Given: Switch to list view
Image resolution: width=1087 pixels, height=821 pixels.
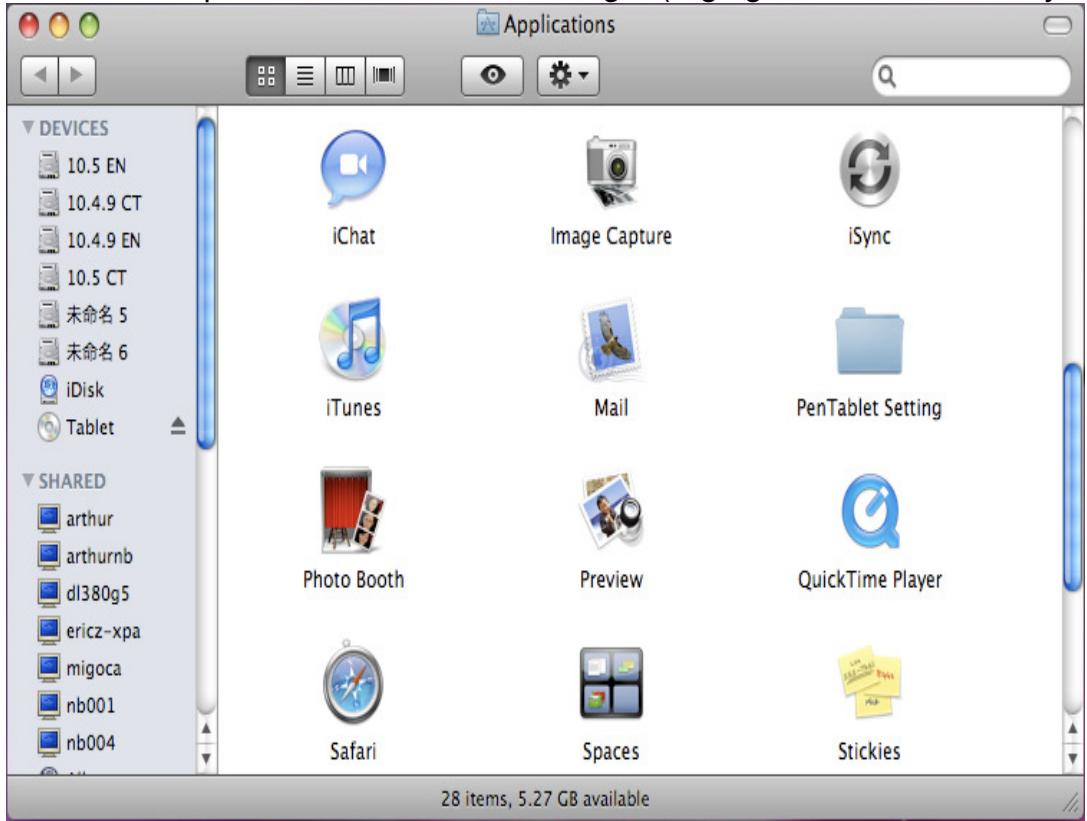Looking at the screenshot, I should click(305, 75).
